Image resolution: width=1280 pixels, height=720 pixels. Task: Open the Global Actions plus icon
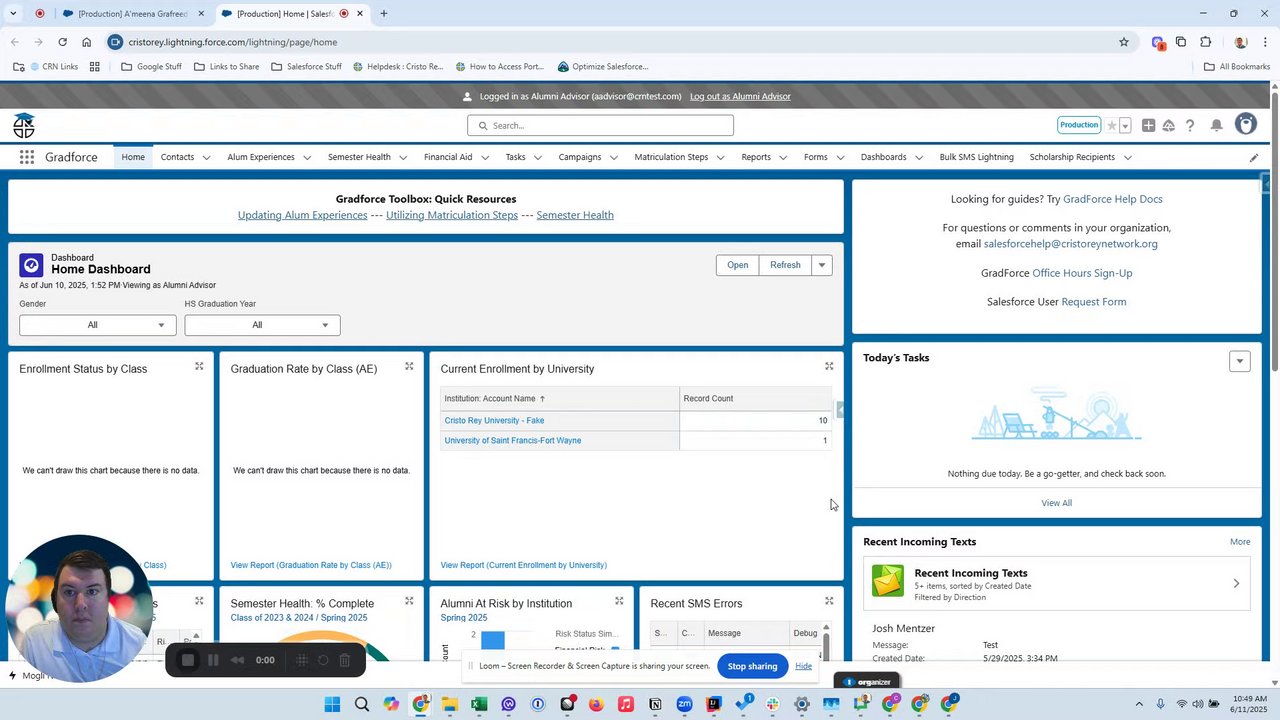[x=1148, y=125]
